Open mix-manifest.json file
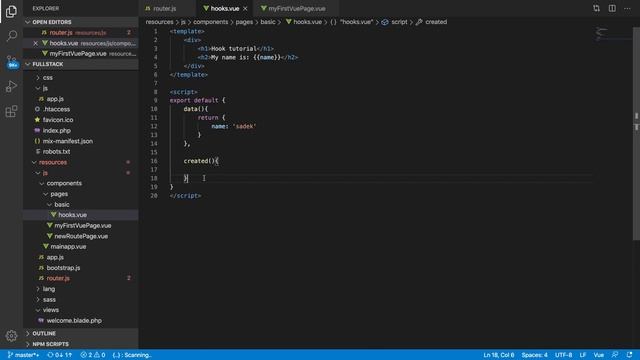Screen dimensions: 640x360 pos(68,141)
